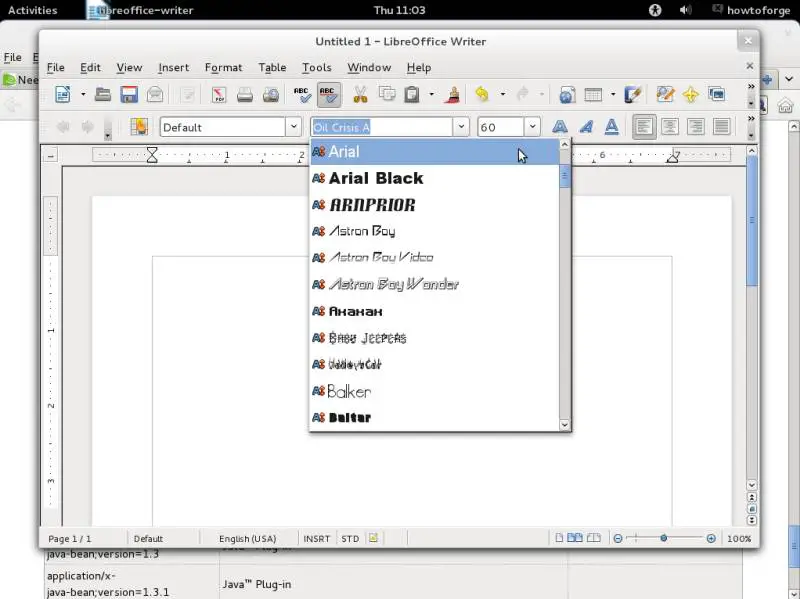Screen dimensions: 800x599
Task: Choose the ARNPRIOR font
Action: pyautogui.click(x=435, y=205)
